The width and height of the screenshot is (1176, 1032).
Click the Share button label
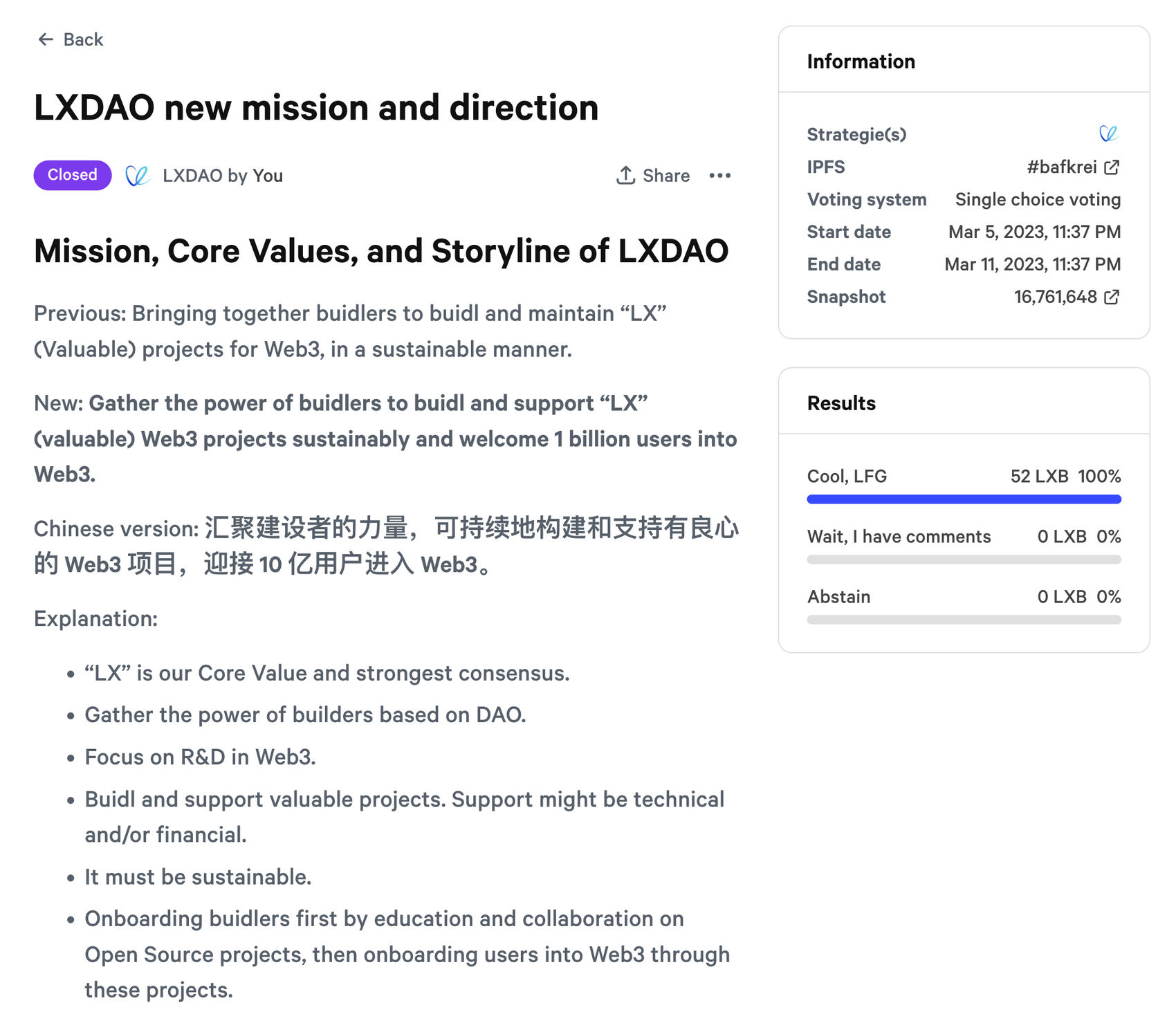[x=666, y=176]
